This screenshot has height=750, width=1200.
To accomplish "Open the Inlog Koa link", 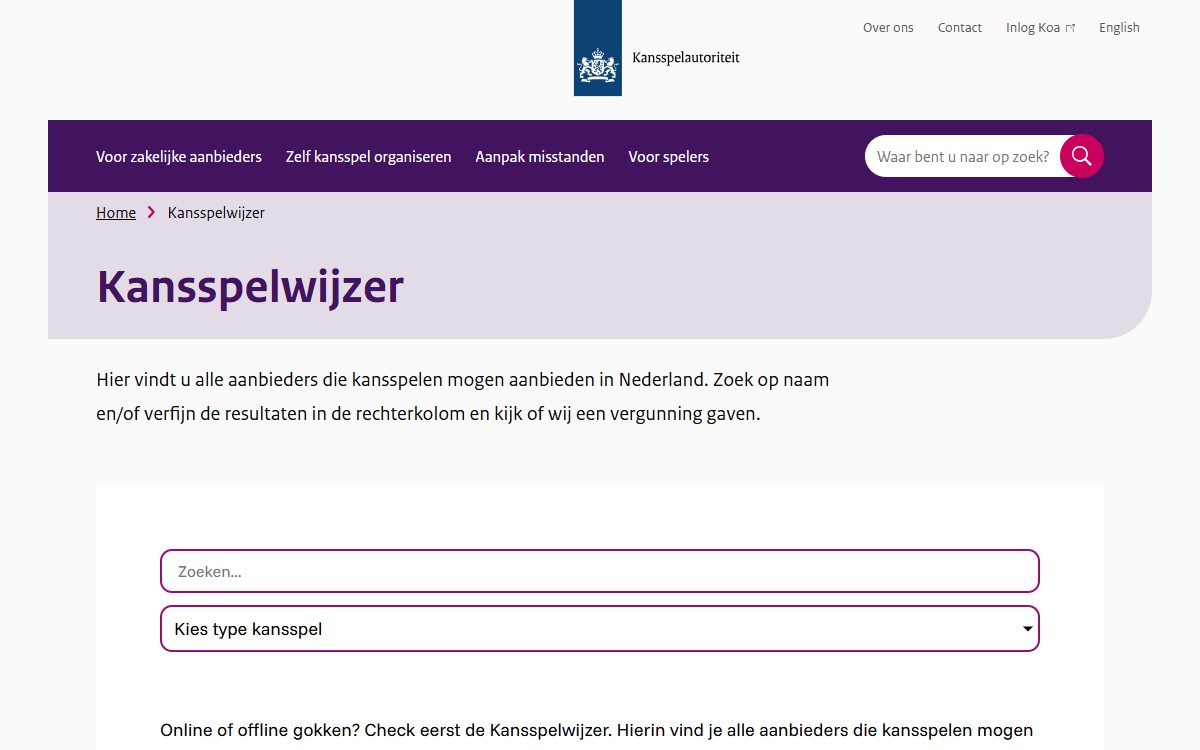I will 1040,28.
